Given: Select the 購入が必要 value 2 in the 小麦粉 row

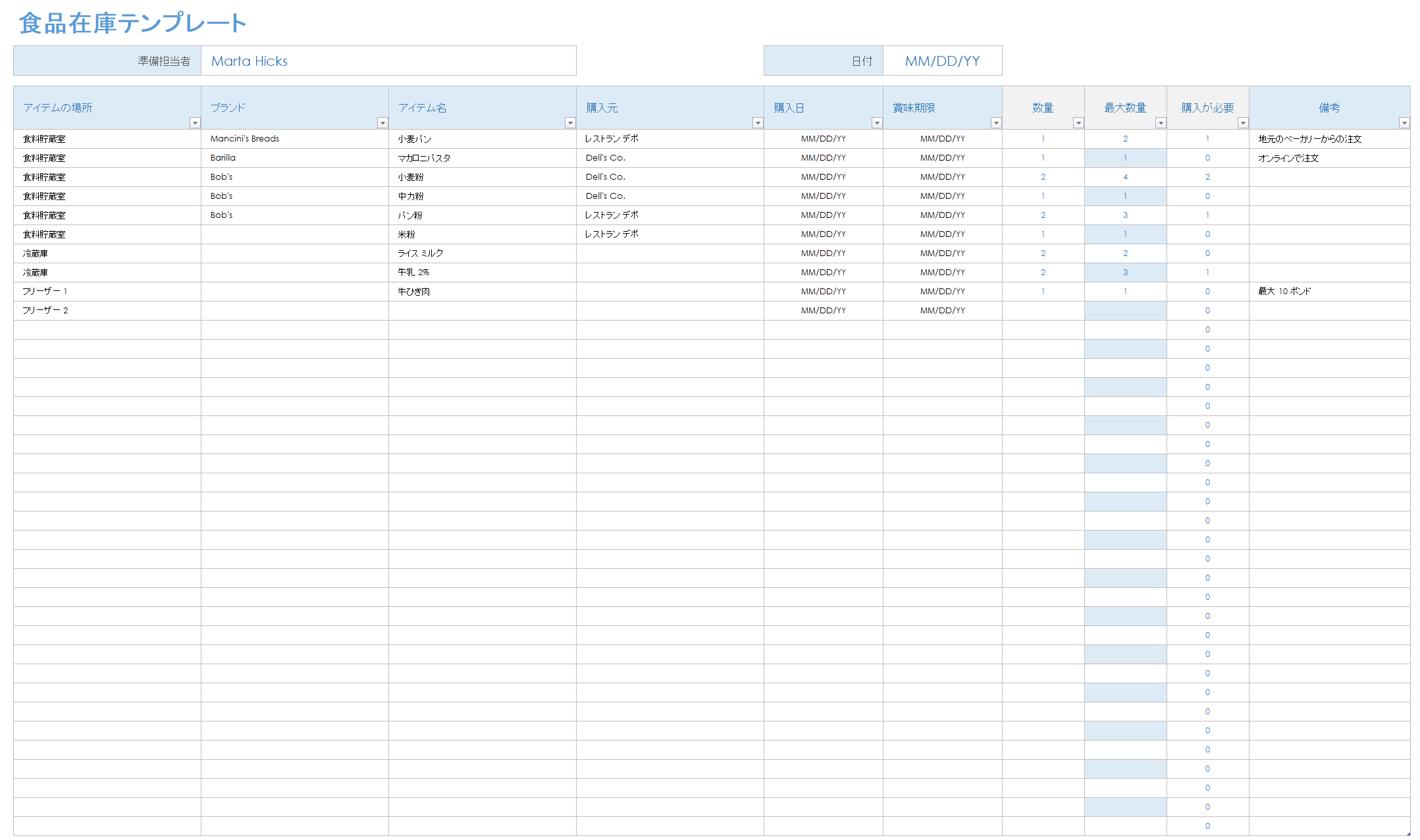Looking at the screenshot, I should coord(1208,177).
